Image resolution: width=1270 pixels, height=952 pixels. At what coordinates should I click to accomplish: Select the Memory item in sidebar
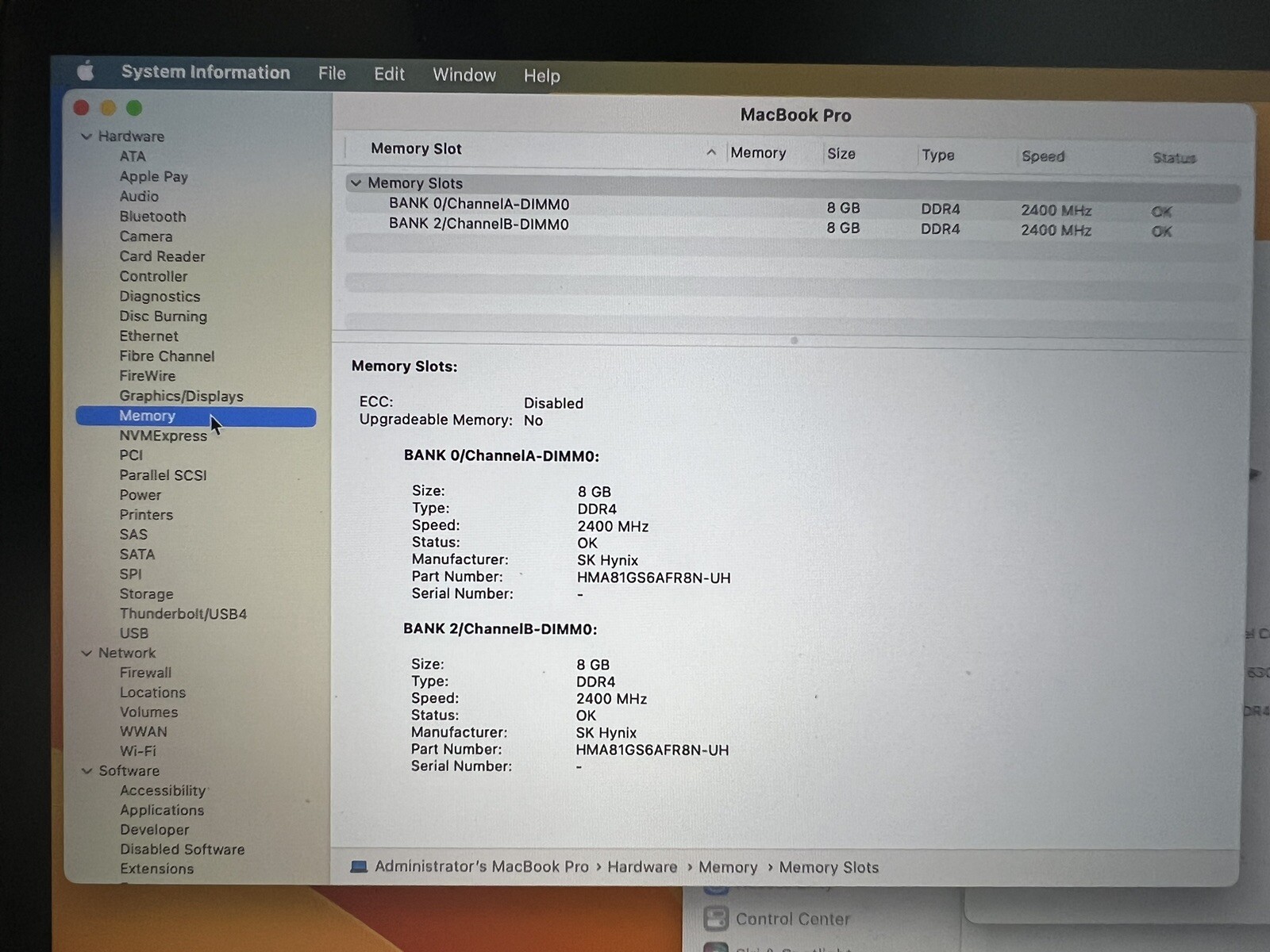point(196,416)
